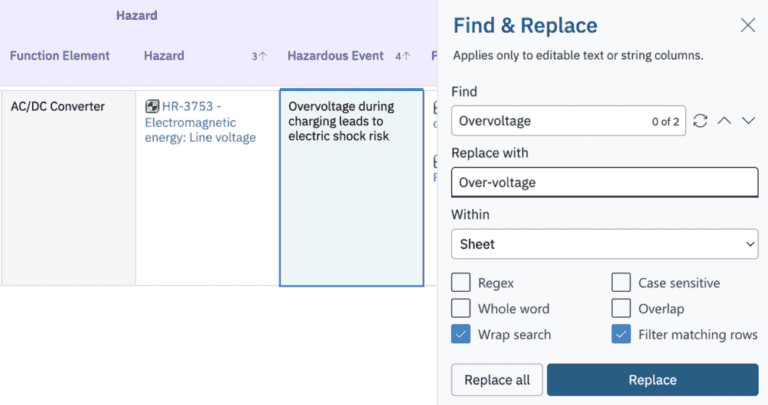
Task: Select the Overvoltage hazardous event cell
Action: [x=351, y=188]
